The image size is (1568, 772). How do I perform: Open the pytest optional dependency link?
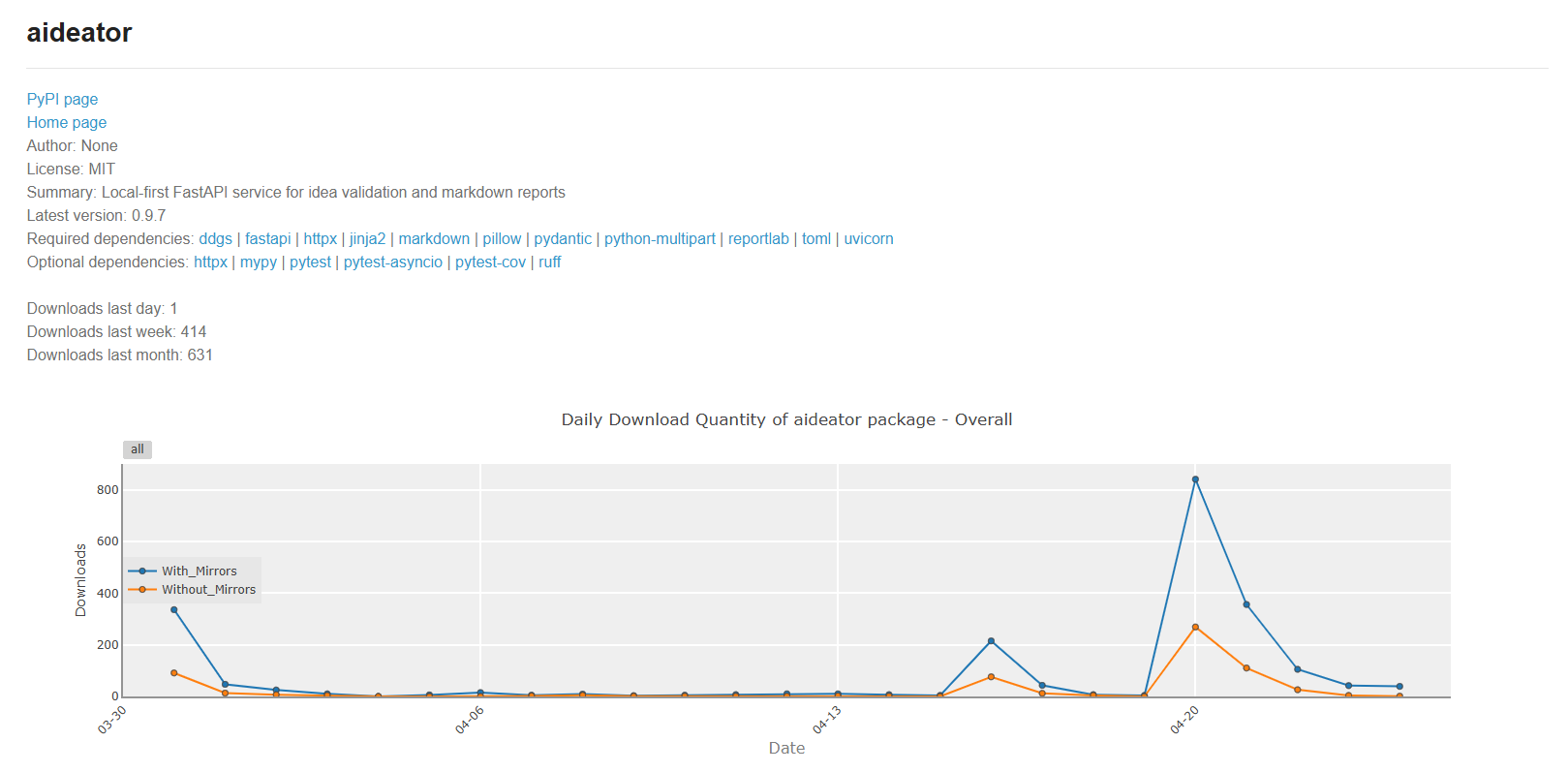310,262
